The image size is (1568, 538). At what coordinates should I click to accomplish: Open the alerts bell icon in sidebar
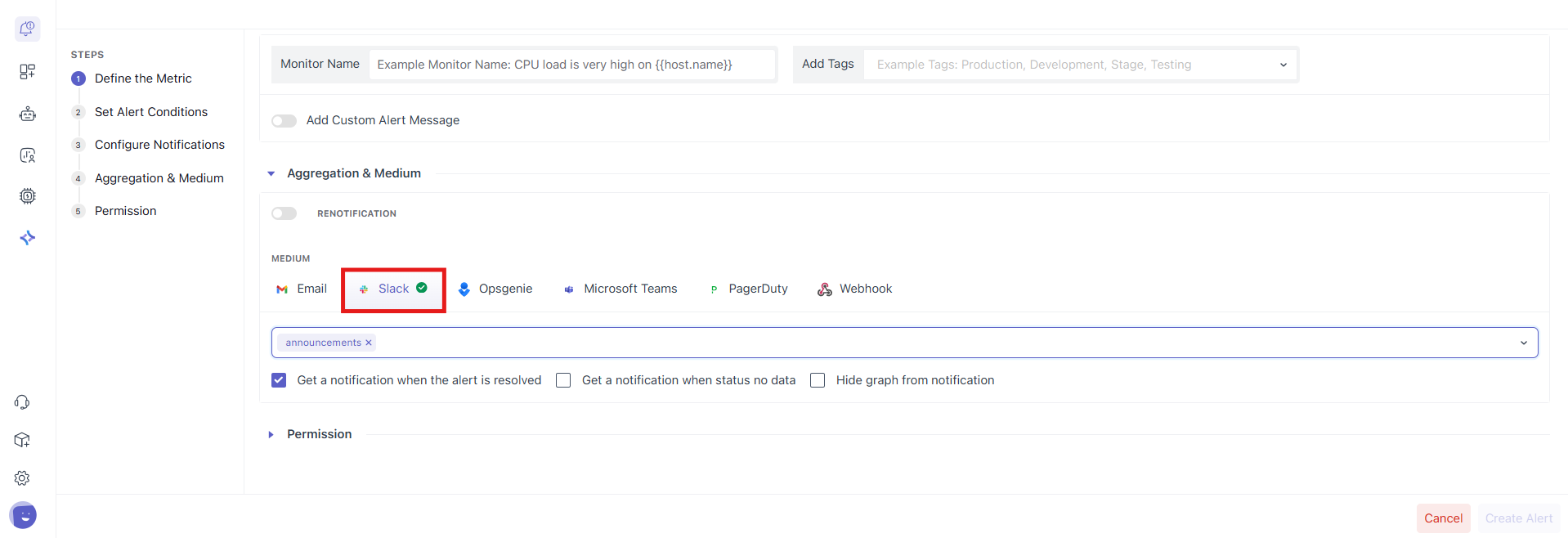point(27,29)
